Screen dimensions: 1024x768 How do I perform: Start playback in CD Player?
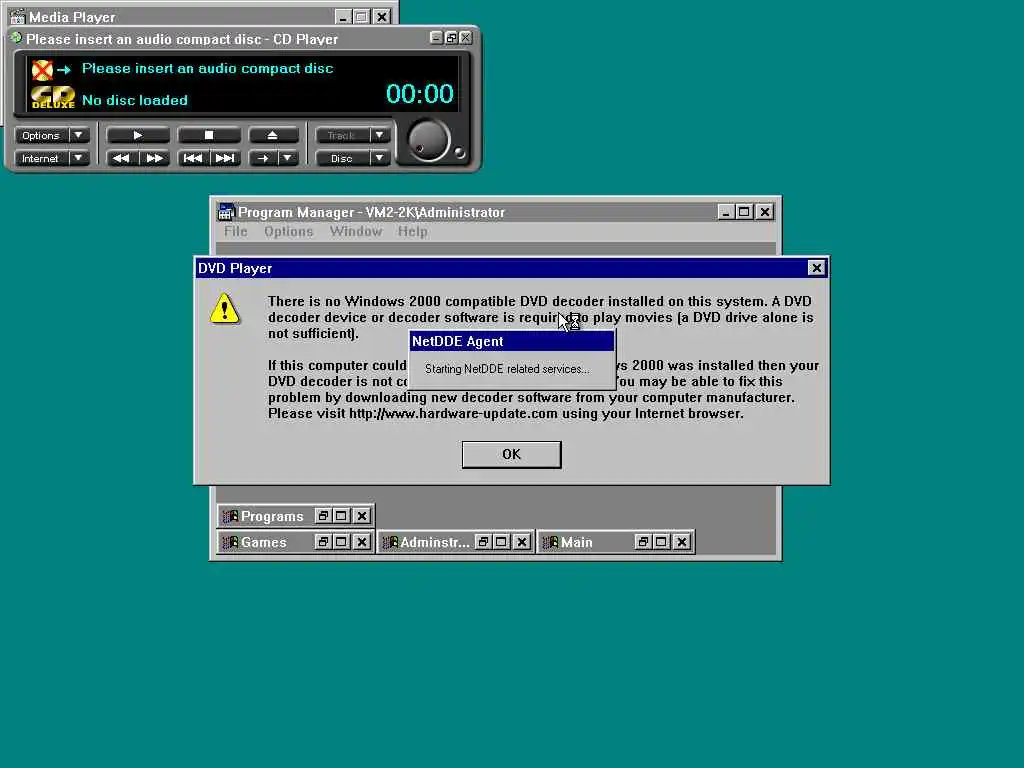(x=138, y=135)
